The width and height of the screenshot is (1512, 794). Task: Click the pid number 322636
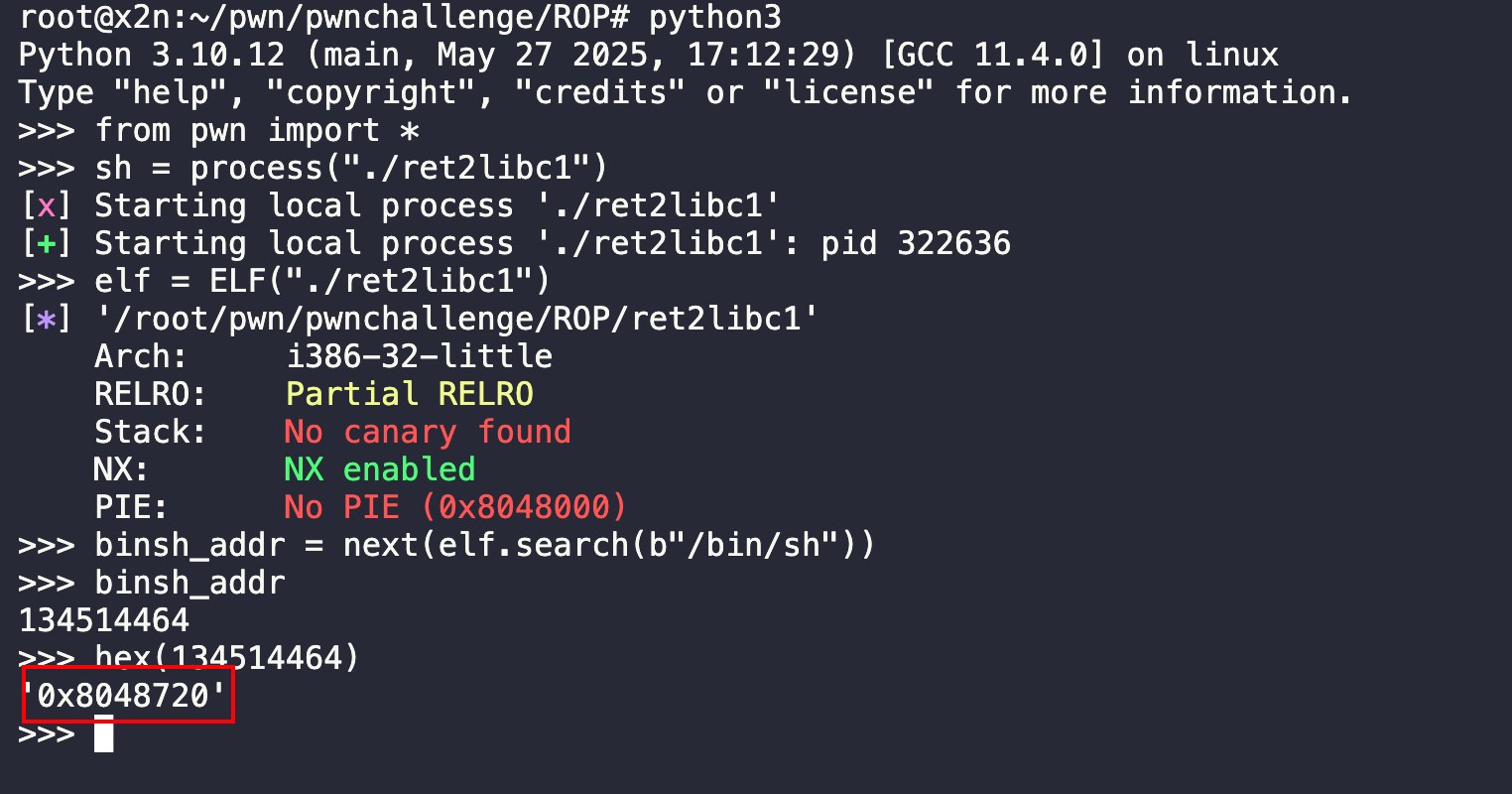point(953,243)
